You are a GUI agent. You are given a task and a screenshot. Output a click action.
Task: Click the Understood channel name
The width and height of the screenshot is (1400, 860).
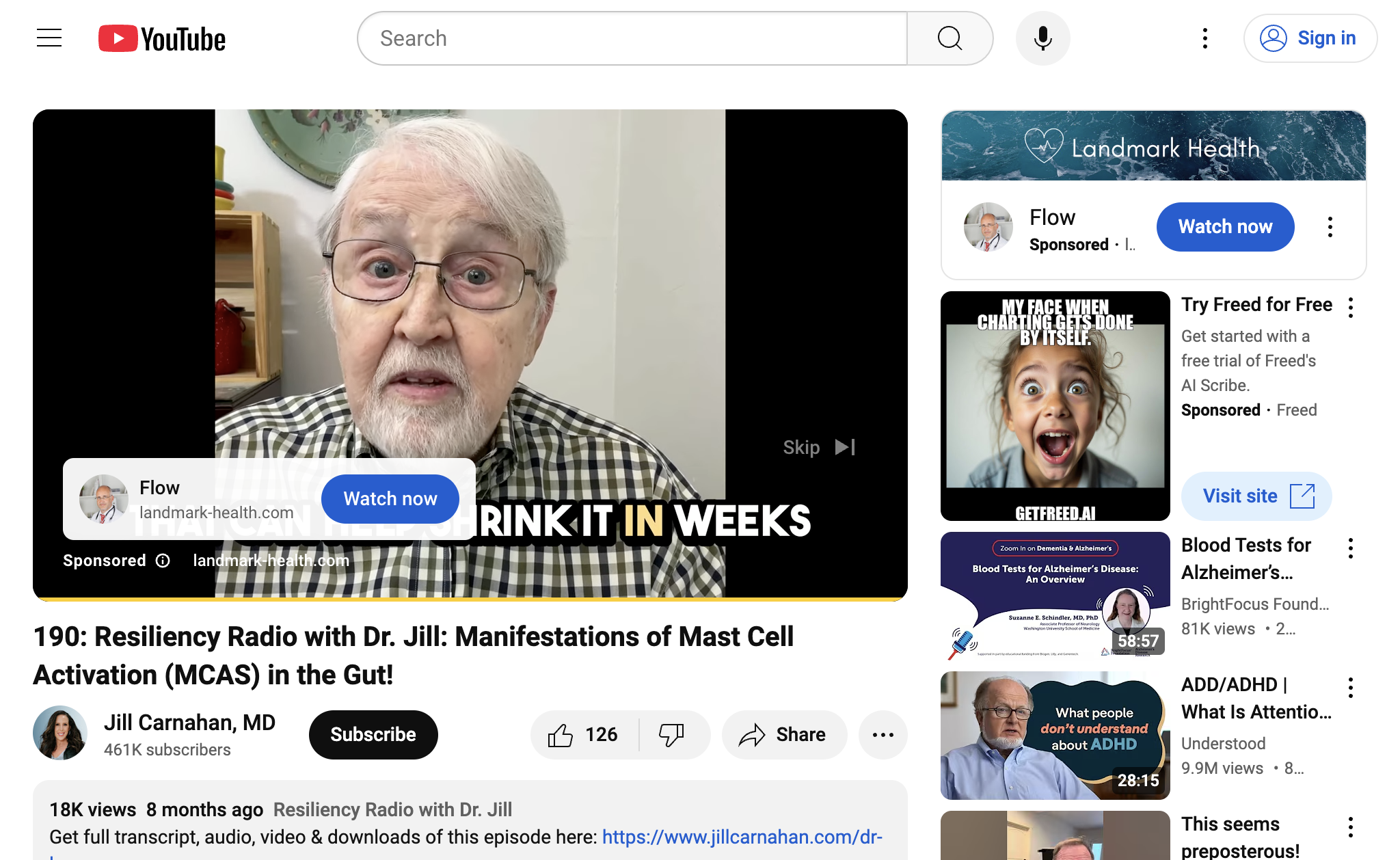pos(1223,744)
